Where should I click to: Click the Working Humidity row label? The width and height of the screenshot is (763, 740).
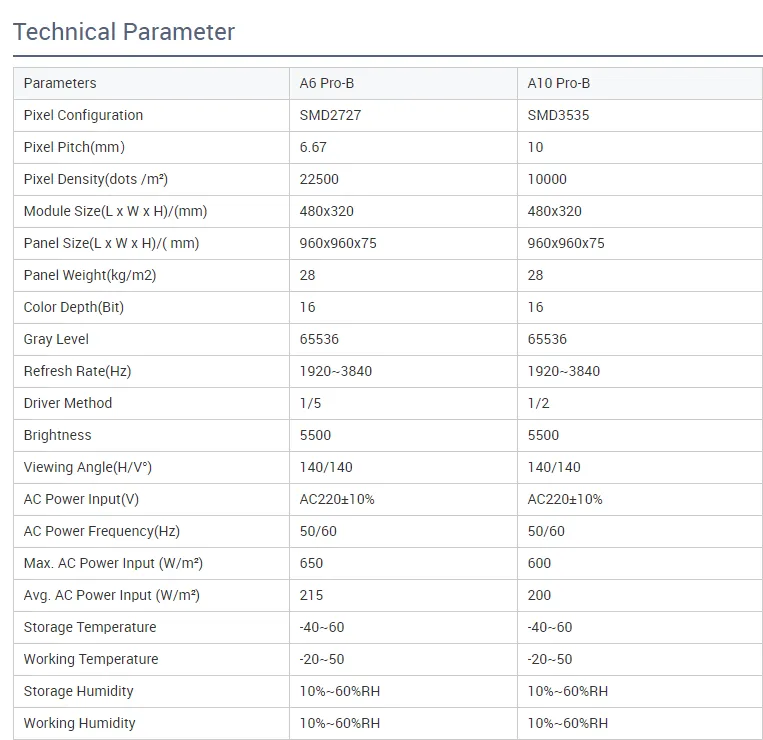tap(79, 723)
